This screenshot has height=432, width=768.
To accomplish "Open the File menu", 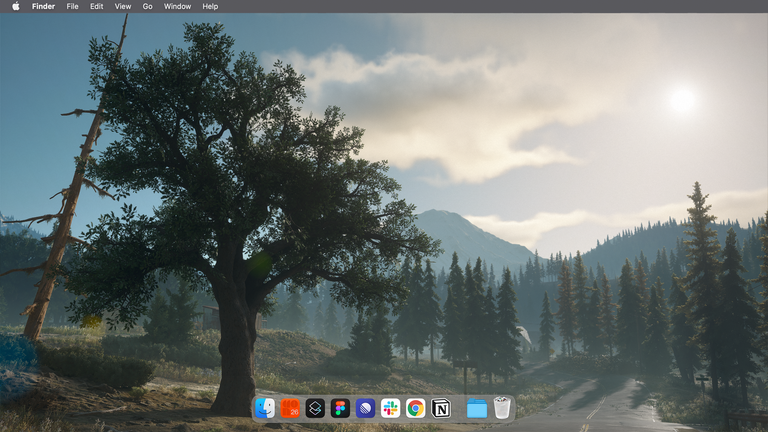I will click(73, 6).
